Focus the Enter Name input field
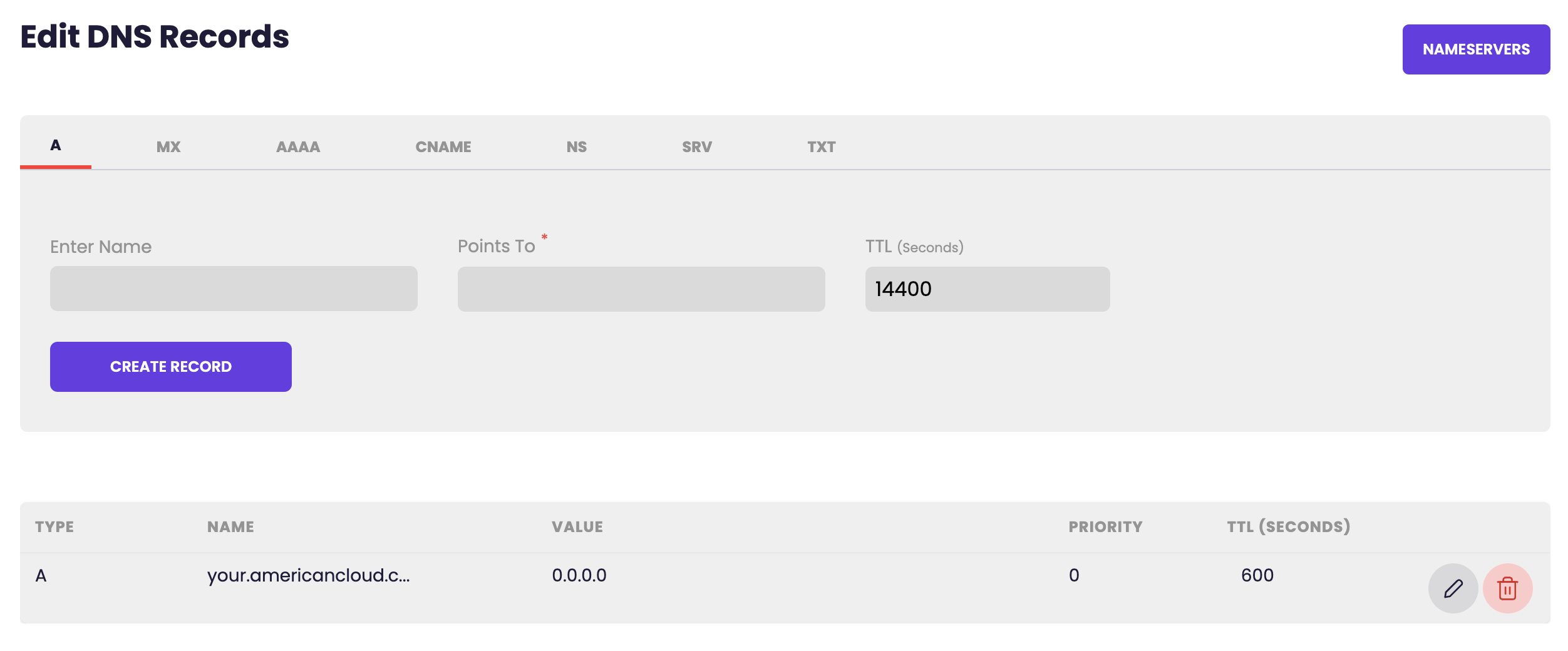 [234, 289]
